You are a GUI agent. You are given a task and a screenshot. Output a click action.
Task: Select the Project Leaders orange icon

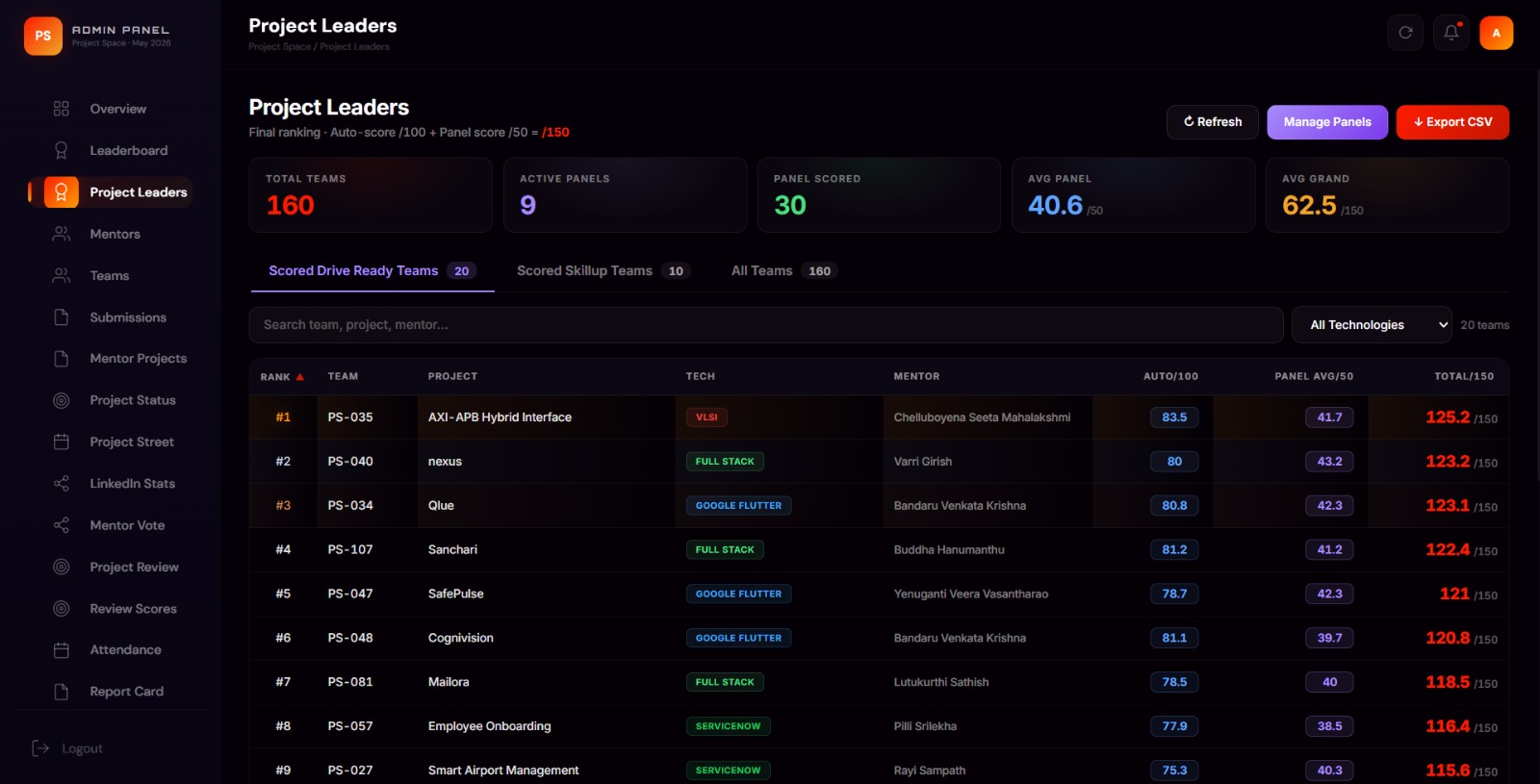(62, 192)
